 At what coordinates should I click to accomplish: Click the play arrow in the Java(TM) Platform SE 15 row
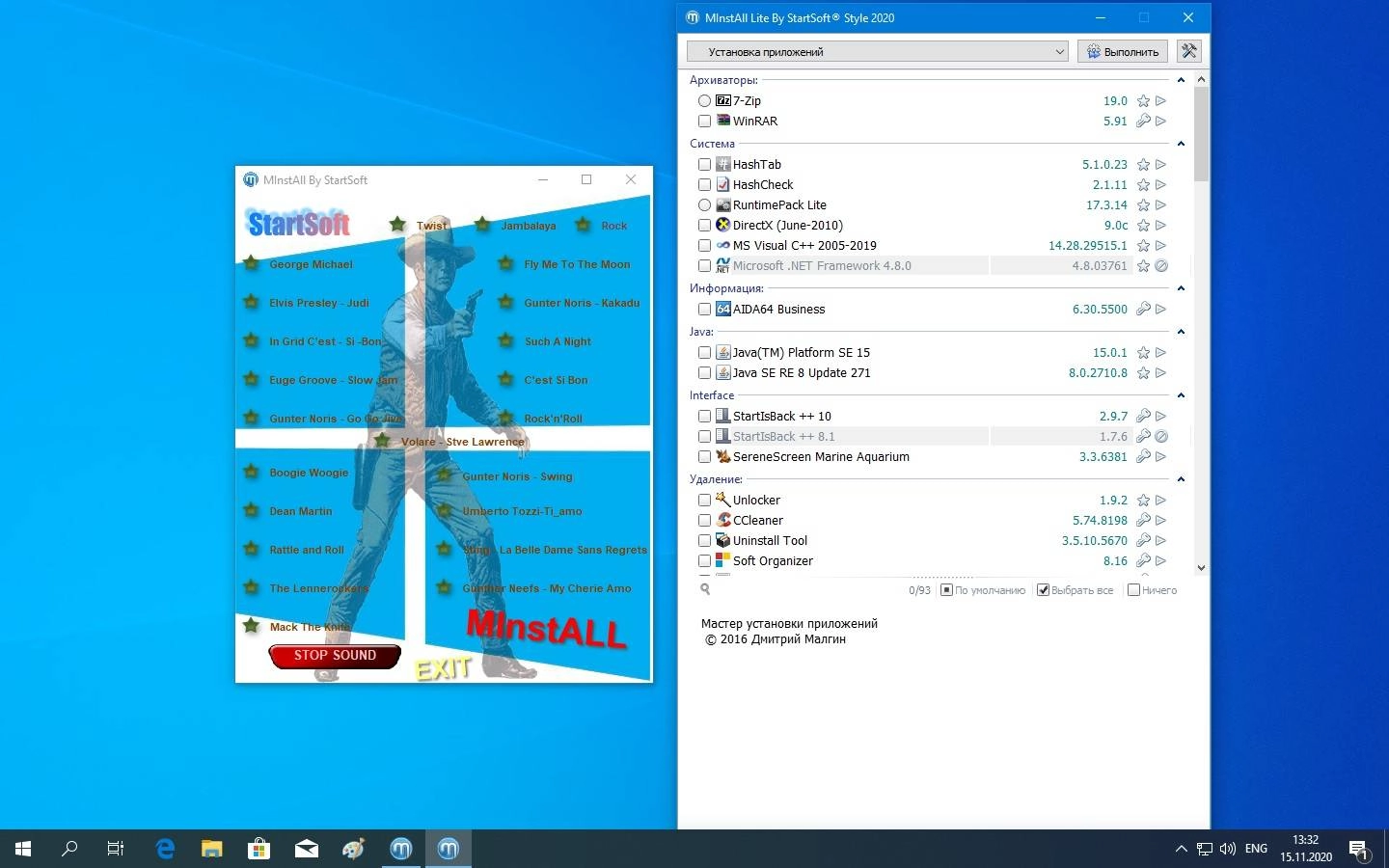tap(1161, 353)
